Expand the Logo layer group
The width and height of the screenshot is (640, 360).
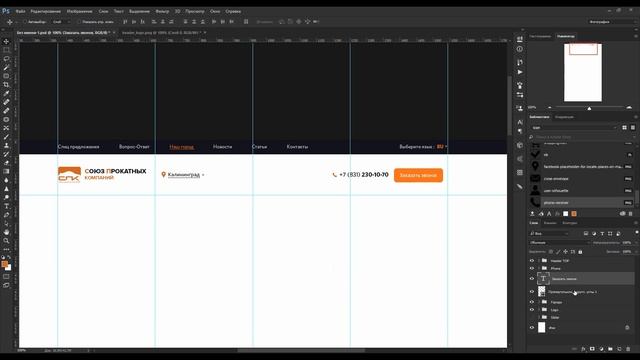(539, 310)
